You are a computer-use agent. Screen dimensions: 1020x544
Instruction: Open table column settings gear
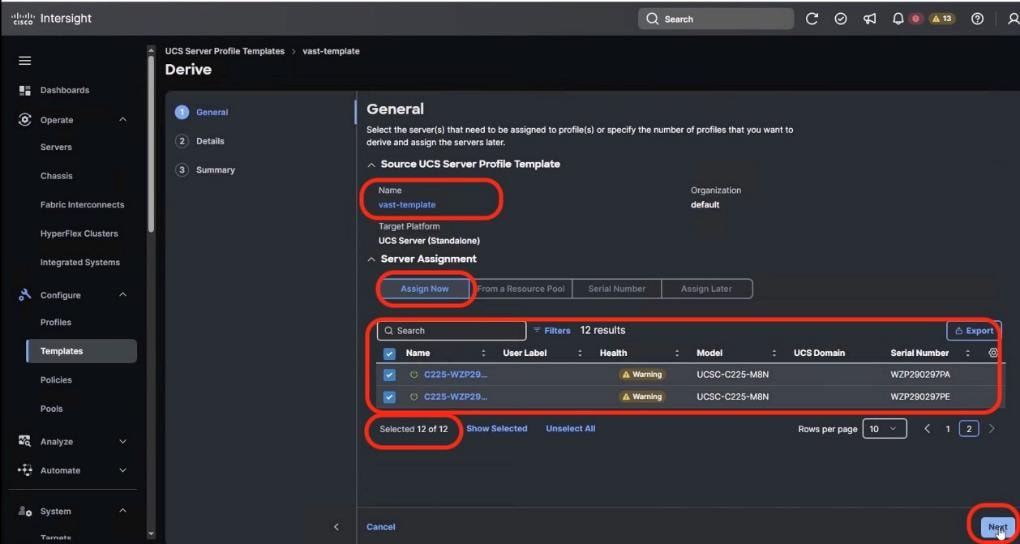(993, 353)
